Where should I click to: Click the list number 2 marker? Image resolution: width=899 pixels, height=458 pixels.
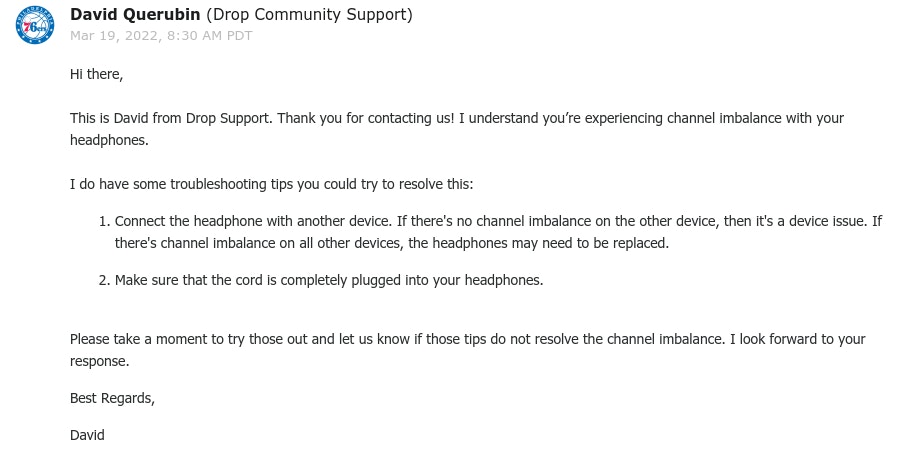pos(103,280)
